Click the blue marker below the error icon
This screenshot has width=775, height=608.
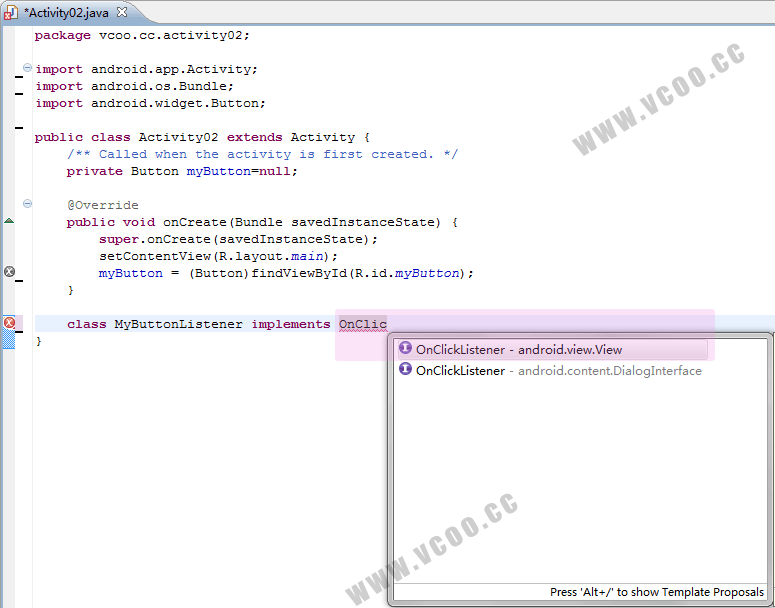tap(10, 340)
